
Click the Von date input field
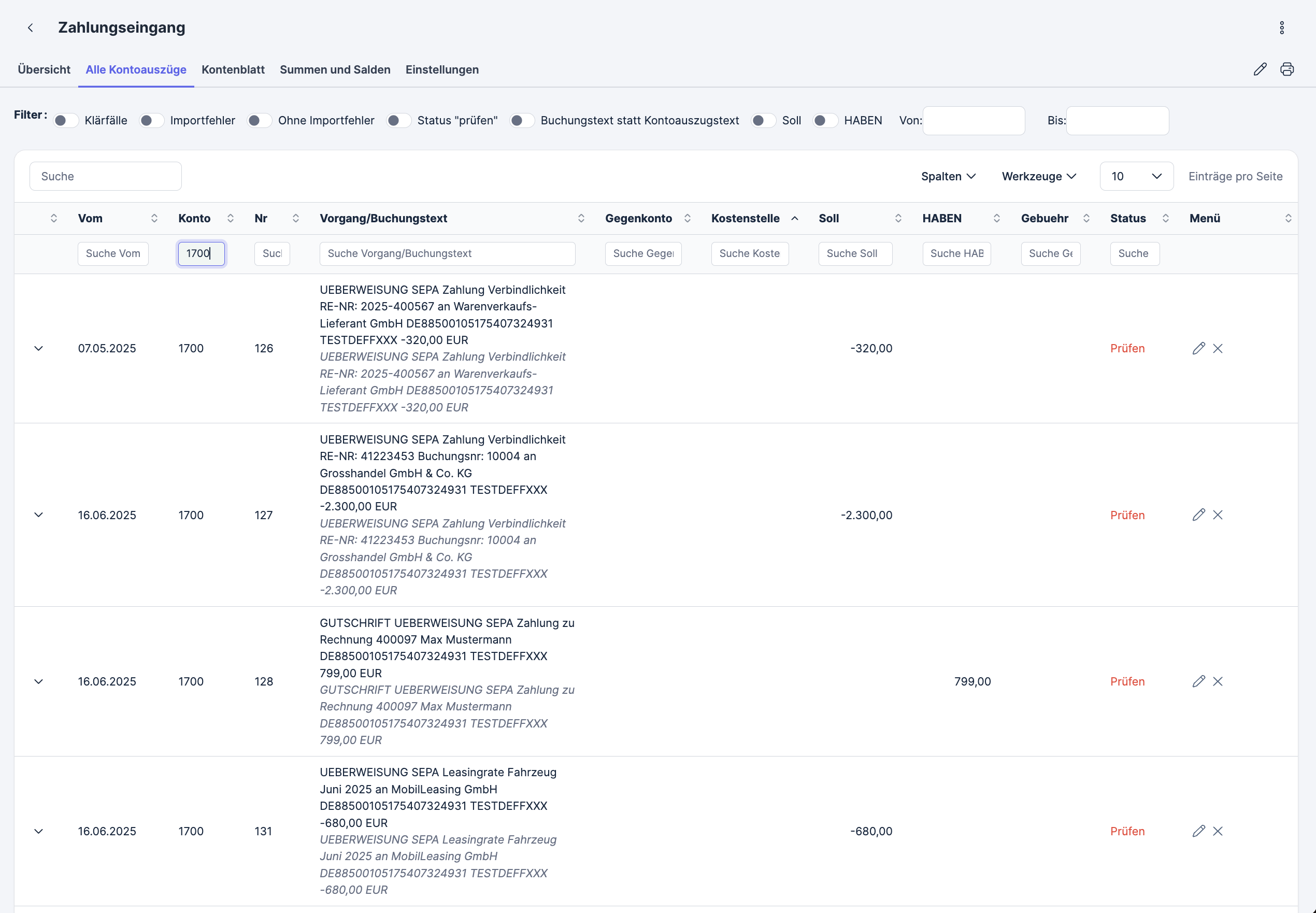pyautogui.click(x=974, y=121)
